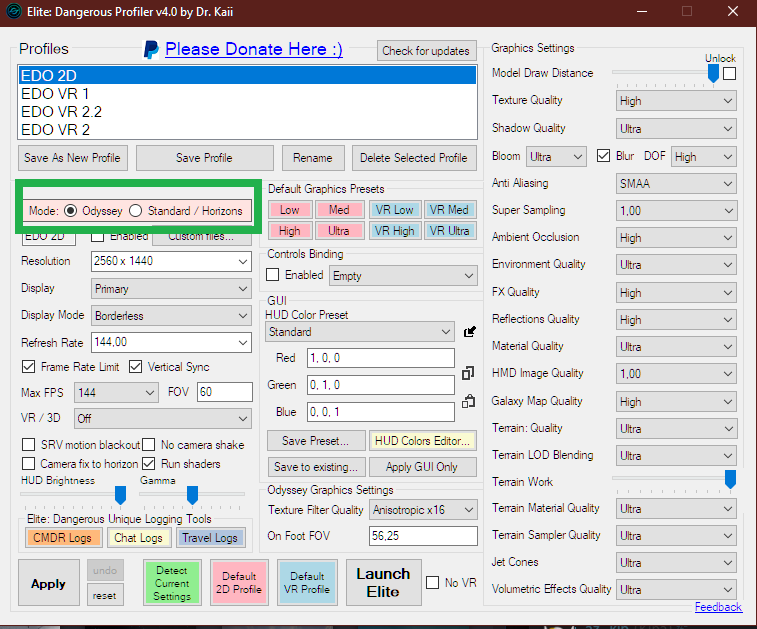This screenshot has height=629, width=757.
Task: Click the Please Donate Here link
Action: (254, 49)
